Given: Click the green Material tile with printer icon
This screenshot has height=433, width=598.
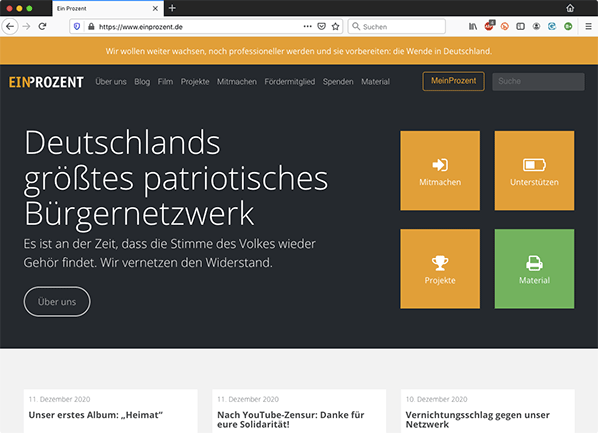Looking at the screenshot, I should click(x=534, y=269).
